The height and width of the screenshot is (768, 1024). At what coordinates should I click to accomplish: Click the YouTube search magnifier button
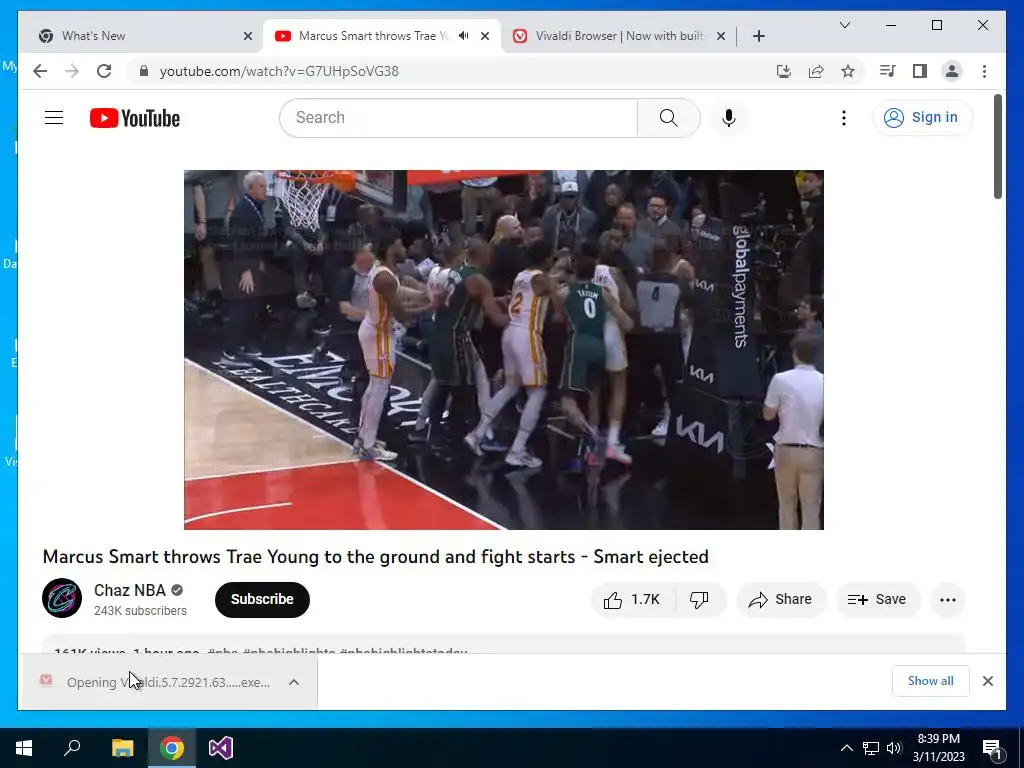pyautogui.click(x=669, y=118)
